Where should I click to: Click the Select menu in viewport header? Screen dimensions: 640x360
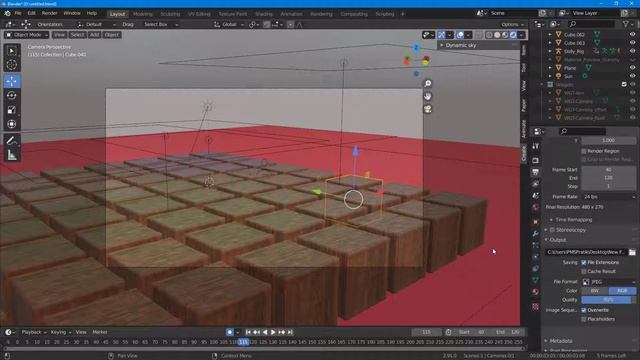(x=77, y=35)
